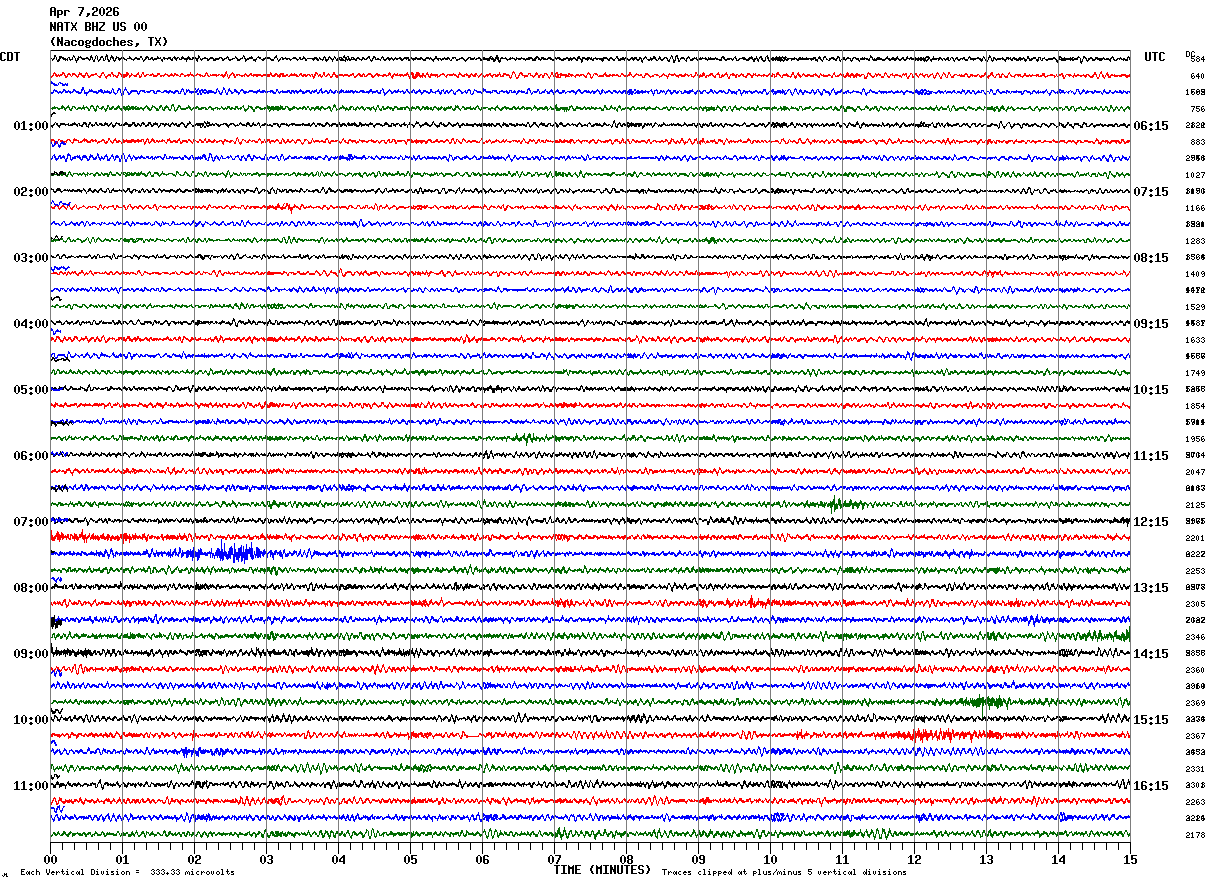The width and height of the screenshot is (1210, 886).
Task: Click the DC offset value 2369
Action: coord(1196,703)
